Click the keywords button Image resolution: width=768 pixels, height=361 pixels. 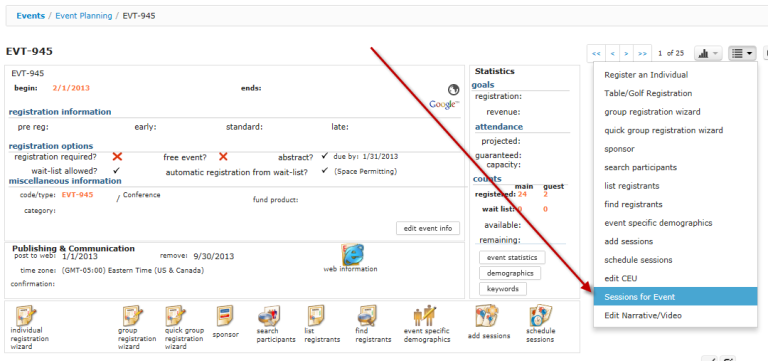tap(503, 289)
